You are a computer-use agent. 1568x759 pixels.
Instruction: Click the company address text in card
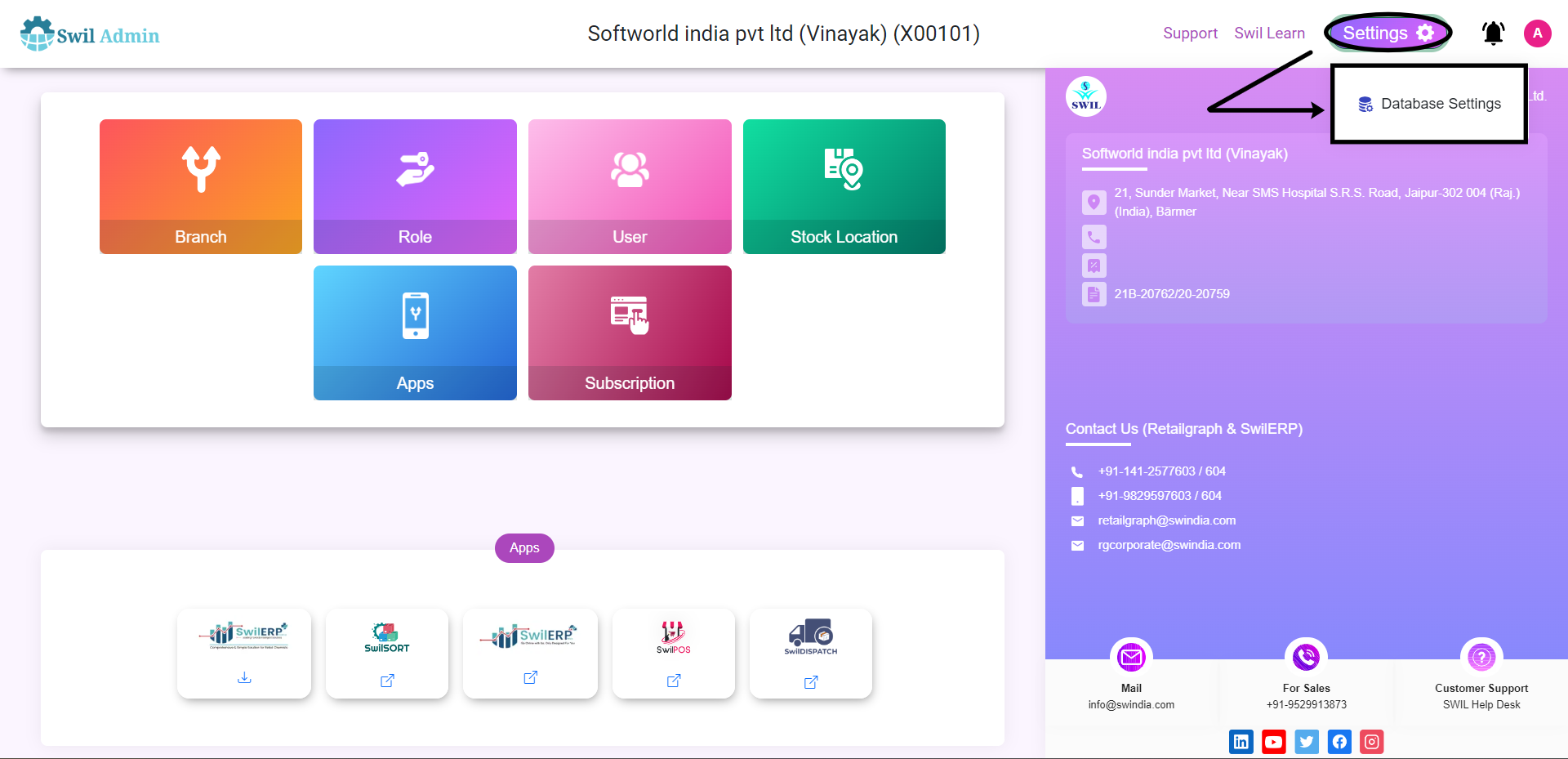(x=1316, y=202)
